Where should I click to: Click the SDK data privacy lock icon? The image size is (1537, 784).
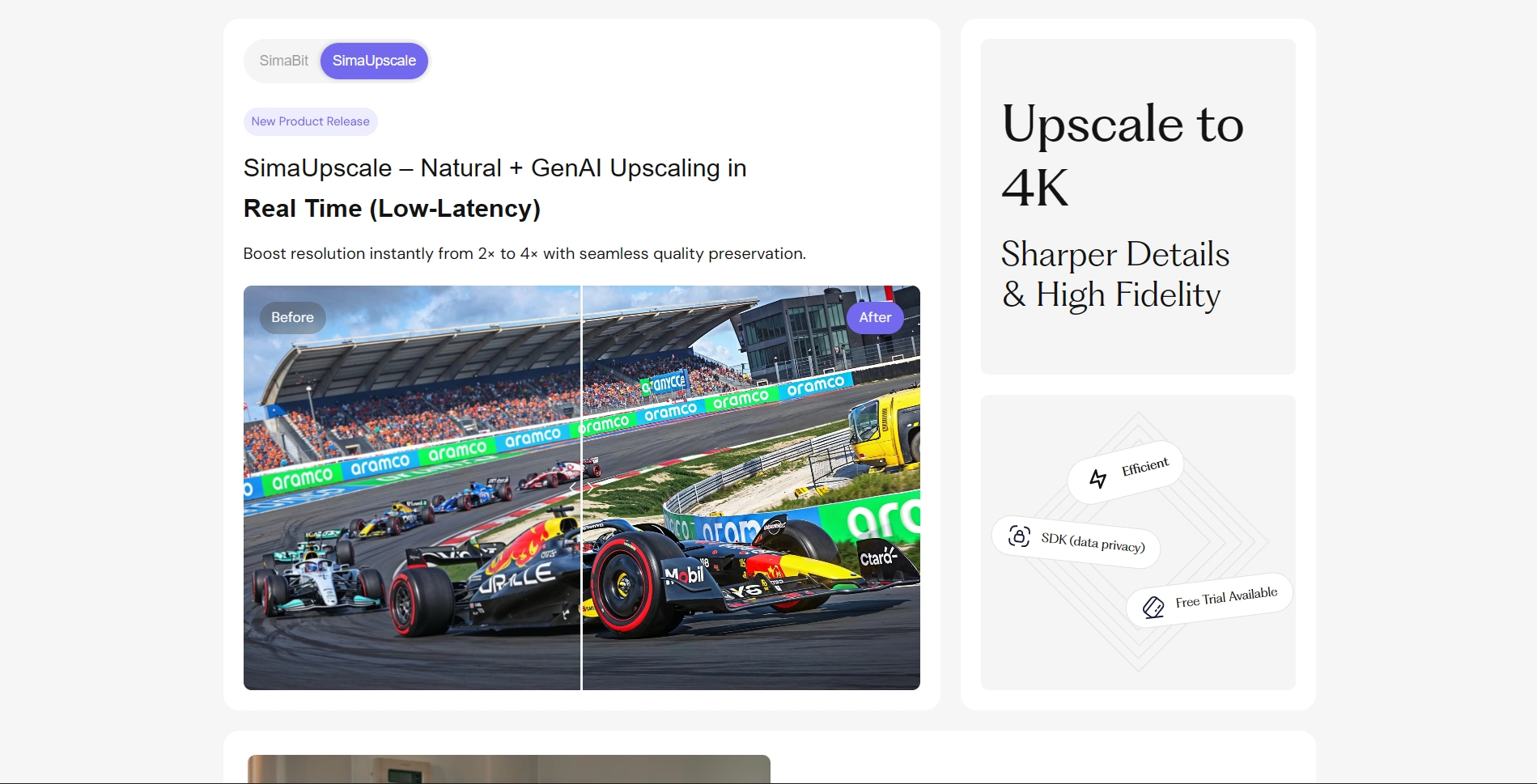click(x=1019, y=536)
